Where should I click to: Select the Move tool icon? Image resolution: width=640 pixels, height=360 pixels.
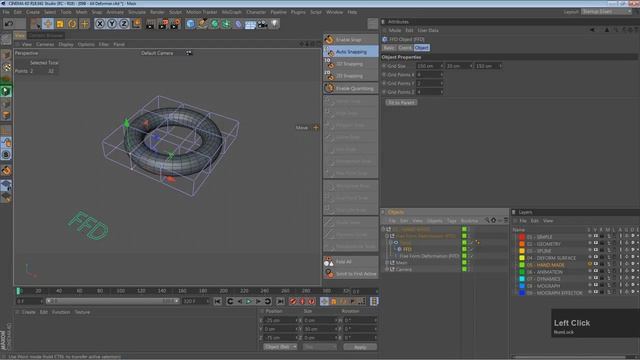point(48,24)
